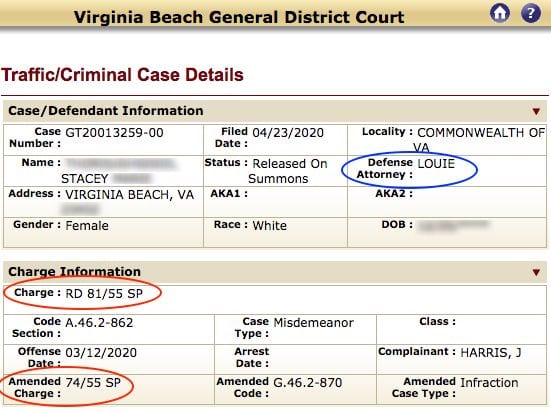
Task: Collapse the Charge Information section arrow
Action: click(x=536, y=272)
